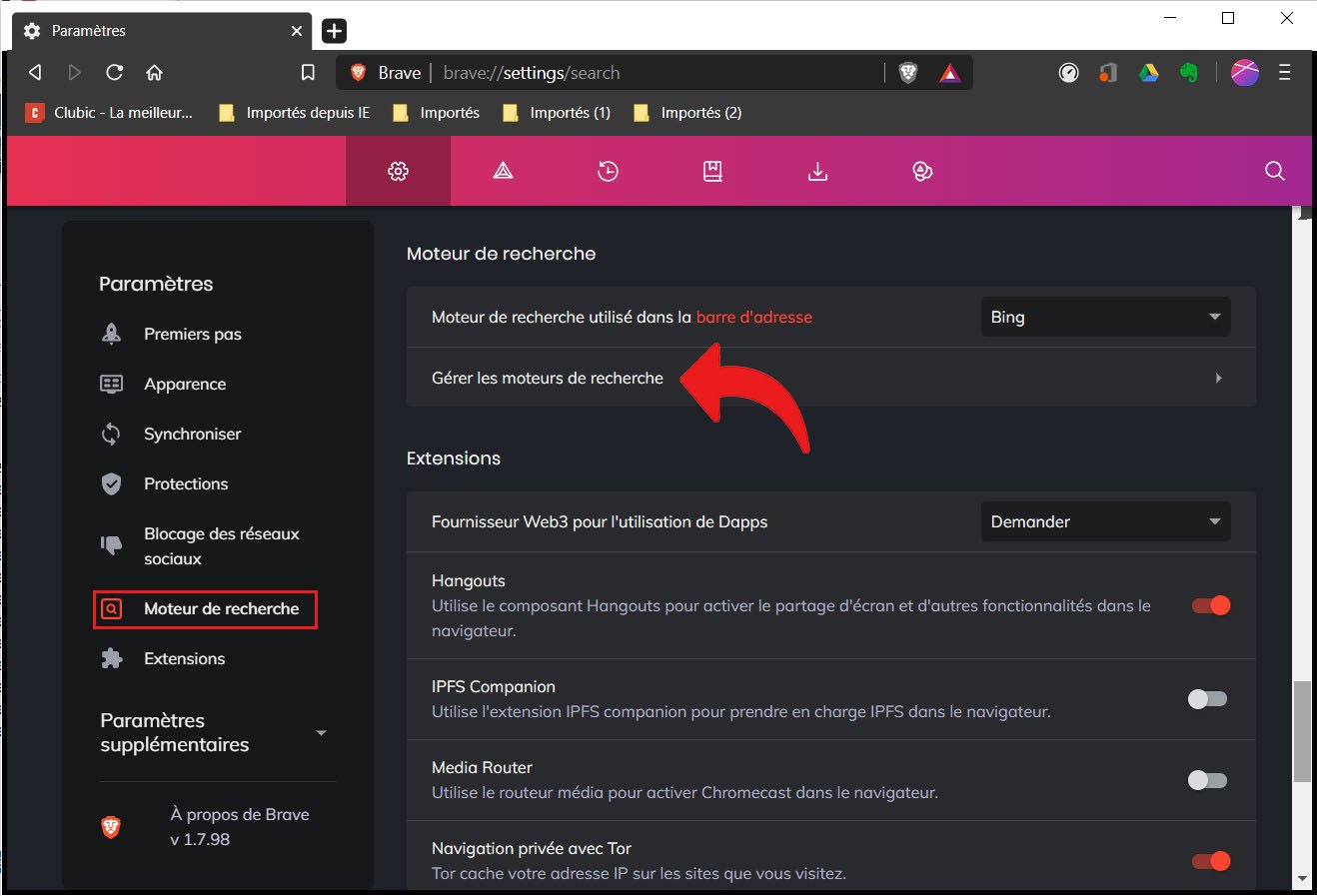
Task: Open Apparence settings section
Action: point(185,384)
